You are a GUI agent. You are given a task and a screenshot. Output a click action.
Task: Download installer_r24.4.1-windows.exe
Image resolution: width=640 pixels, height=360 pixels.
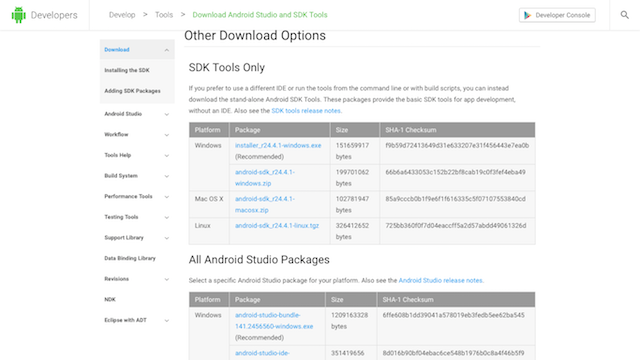278,145
